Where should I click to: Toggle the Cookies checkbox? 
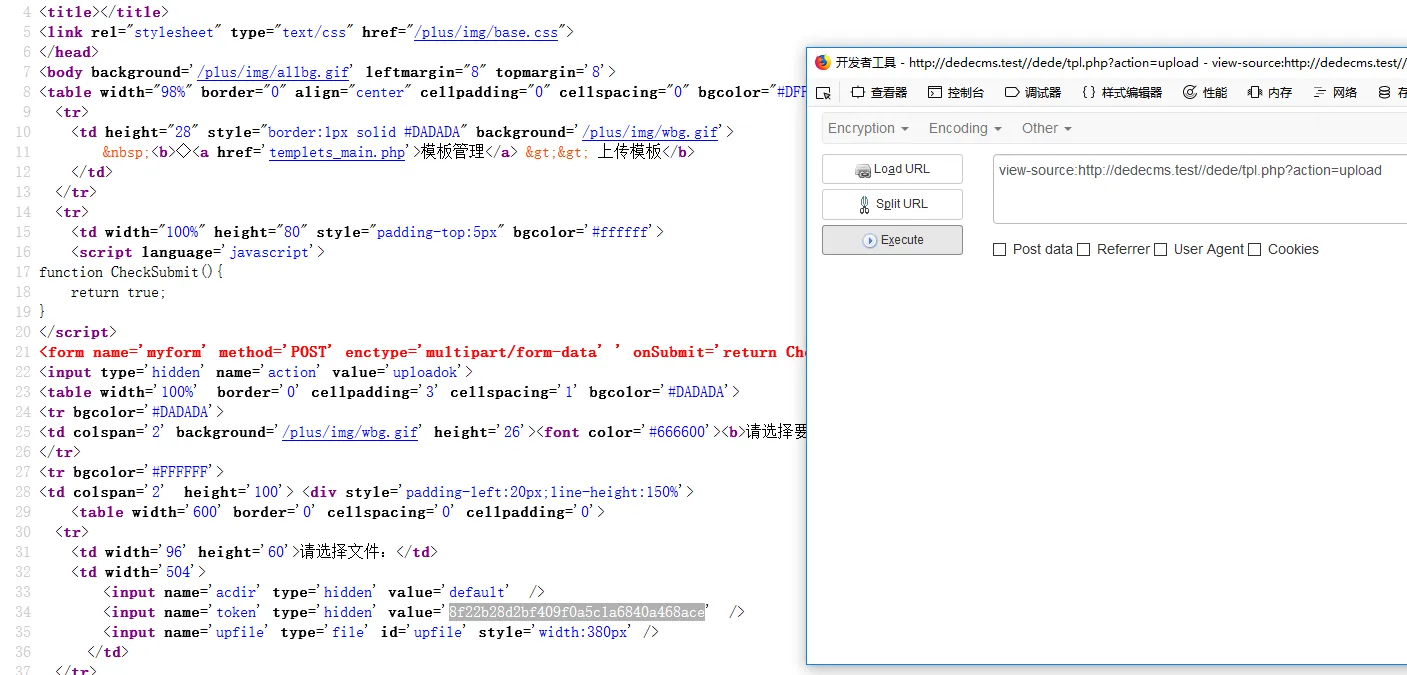click(x=1255, y=250)
